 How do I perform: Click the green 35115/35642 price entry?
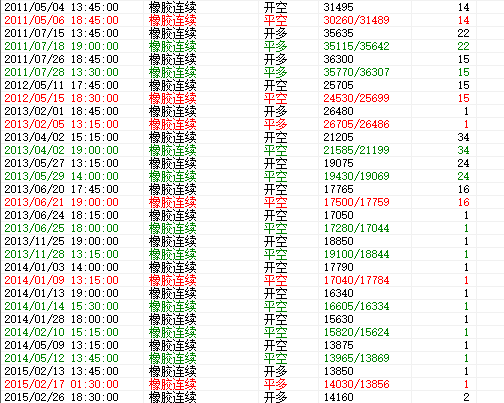[356, 46]
